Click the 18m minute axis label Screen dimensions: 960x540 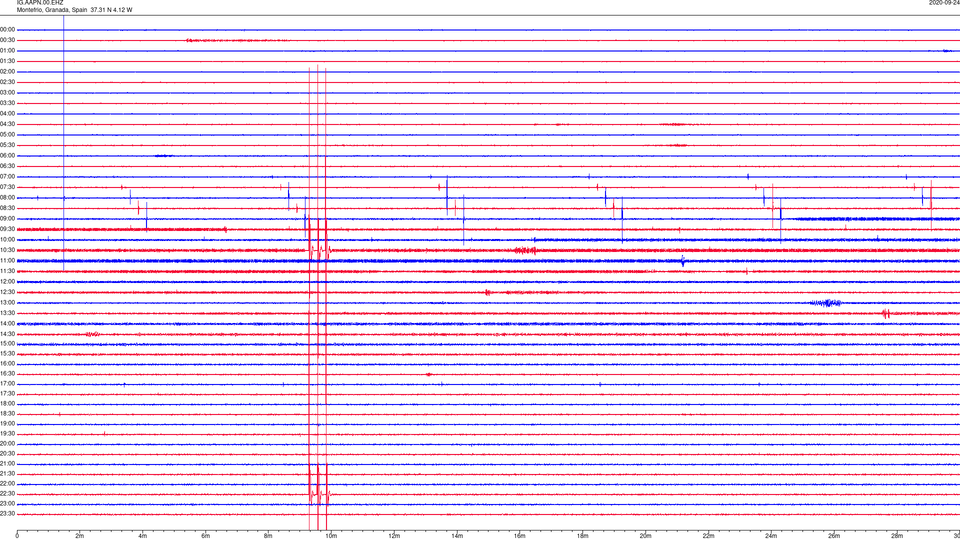coord(582,536)
